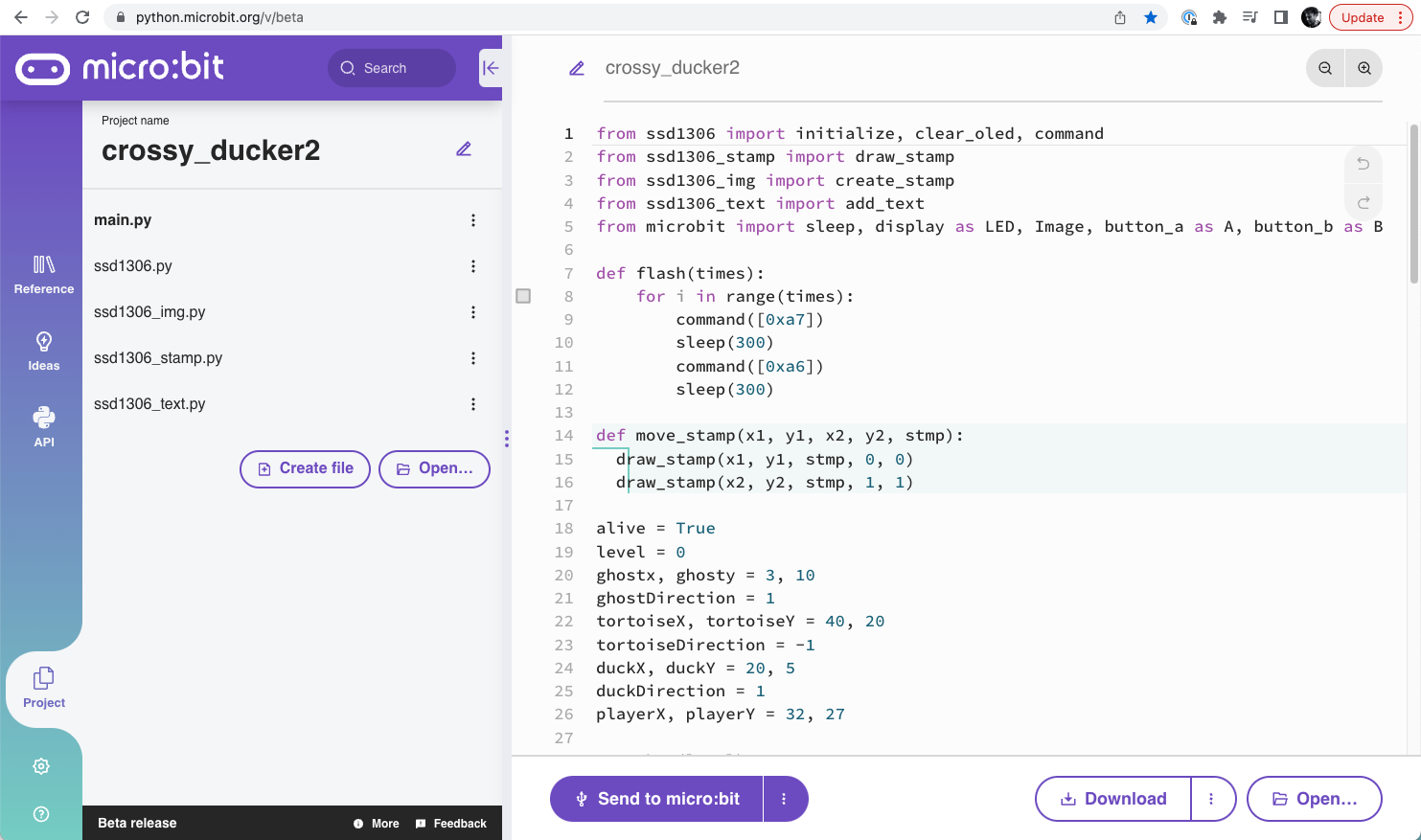This screenshot has height=840, width=1421.
Task: Click the Create file button
Action: 305,468
